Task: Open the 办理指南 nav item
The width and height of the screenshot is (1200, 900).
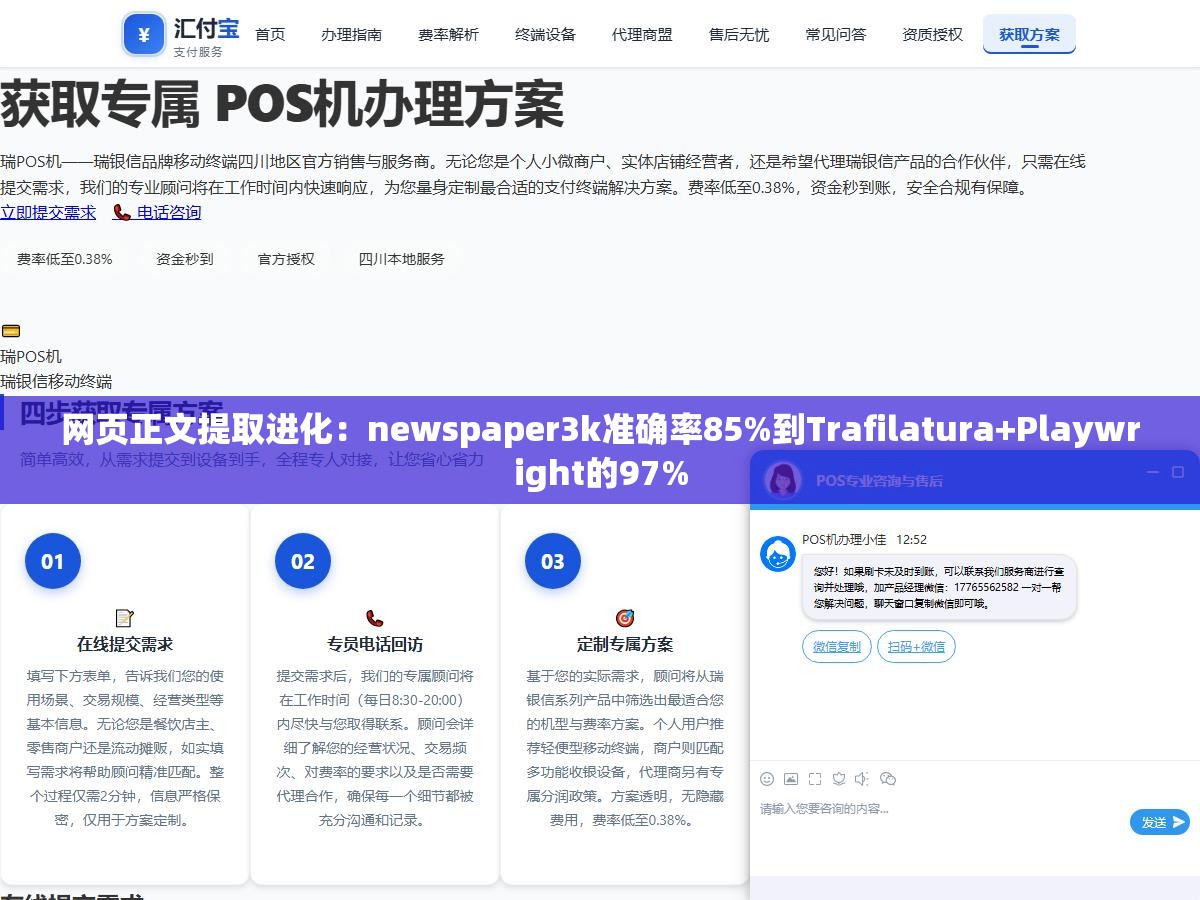Action: 351,34
